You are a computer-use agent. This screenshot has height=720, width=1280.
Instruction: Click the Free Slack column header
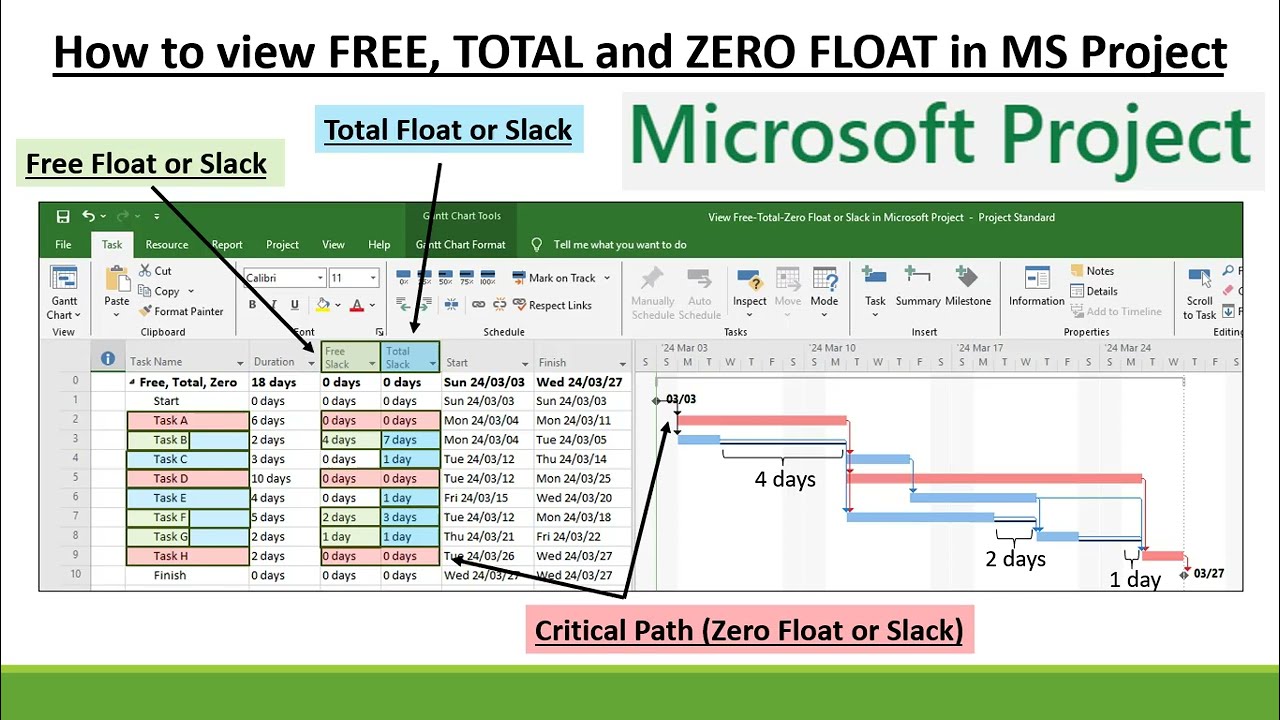point(350,357)
